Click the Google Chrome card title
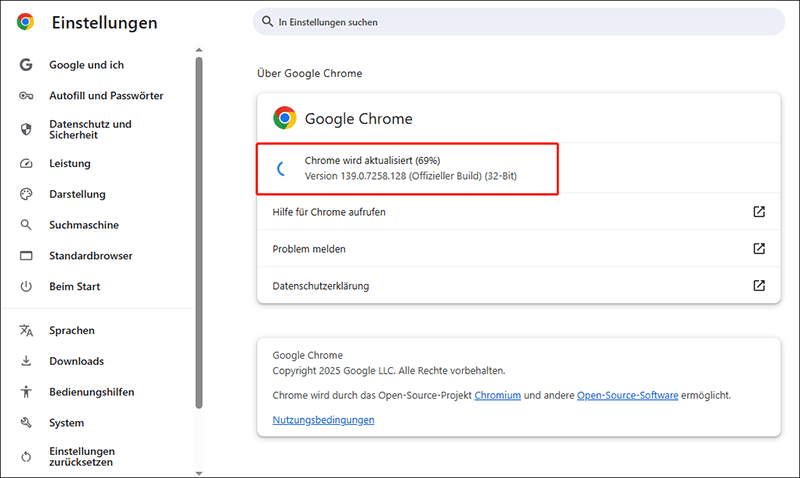Image resolution: width=800 pixels, height=478 pixels. point(359,118)
